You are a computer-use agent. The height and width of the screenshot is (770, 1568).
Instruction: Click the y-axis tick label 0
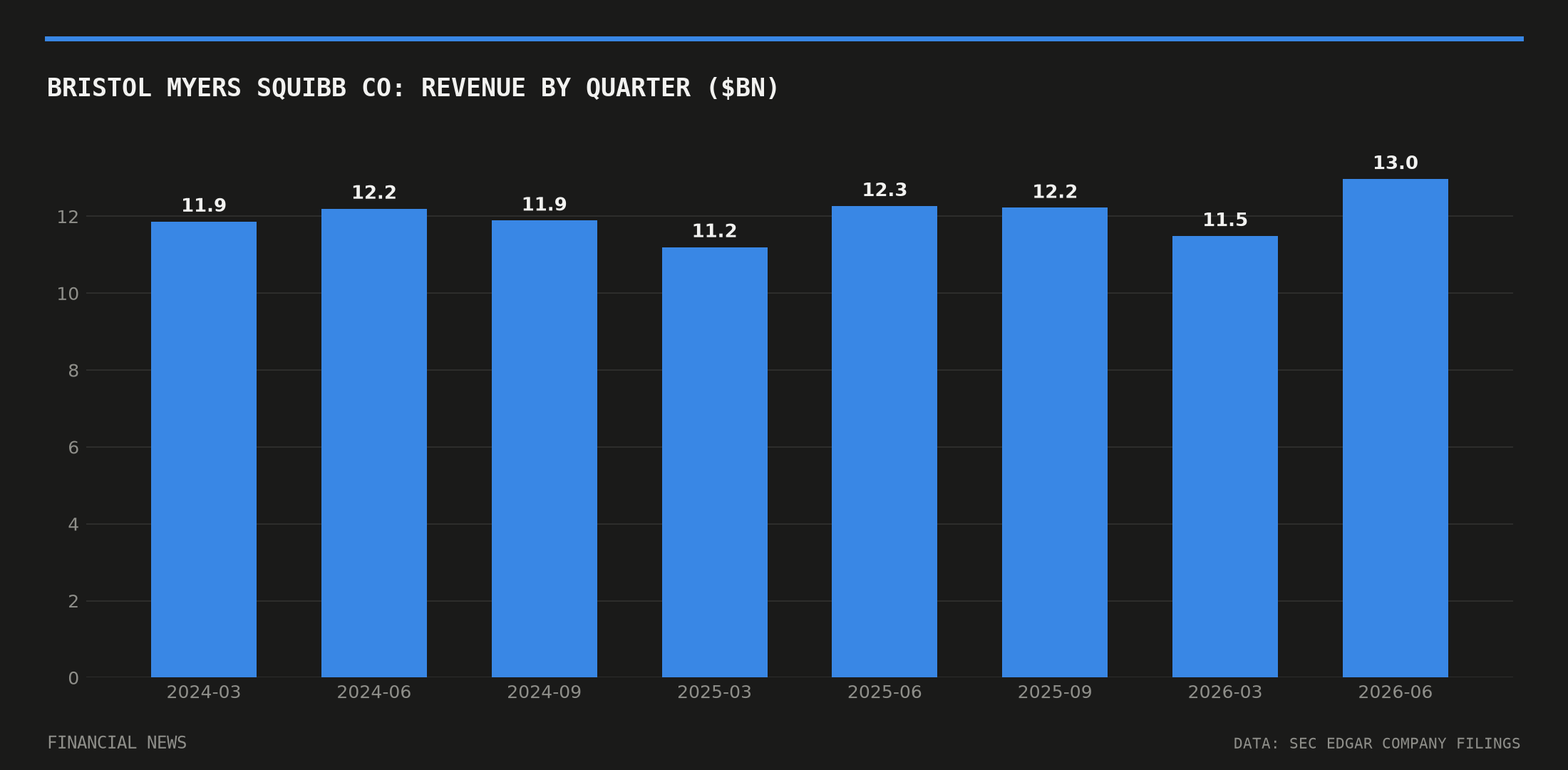tap(73, 679)
